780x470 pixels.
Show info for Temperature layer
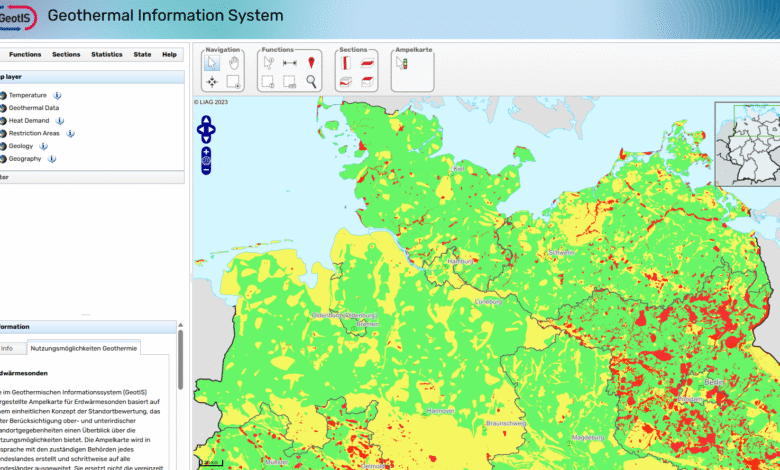click(57, 95)
